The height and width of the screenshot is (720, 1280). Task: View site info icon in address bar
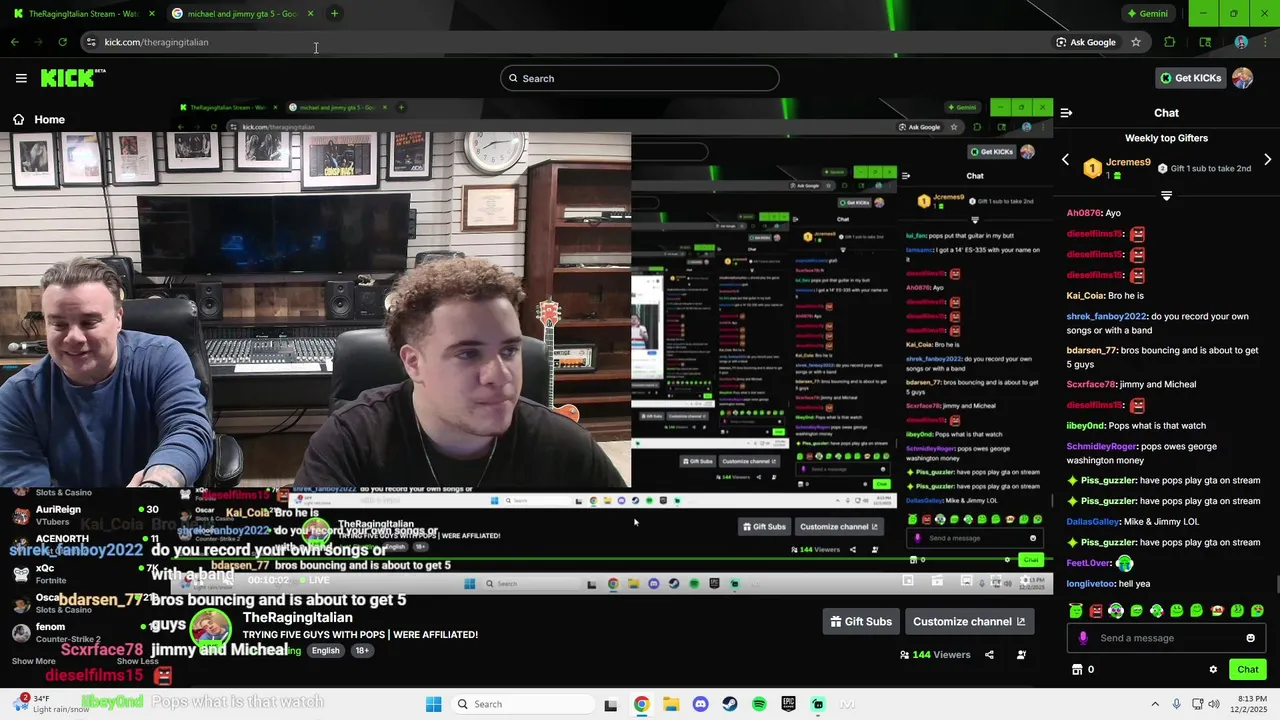click(x=91, y=42)
